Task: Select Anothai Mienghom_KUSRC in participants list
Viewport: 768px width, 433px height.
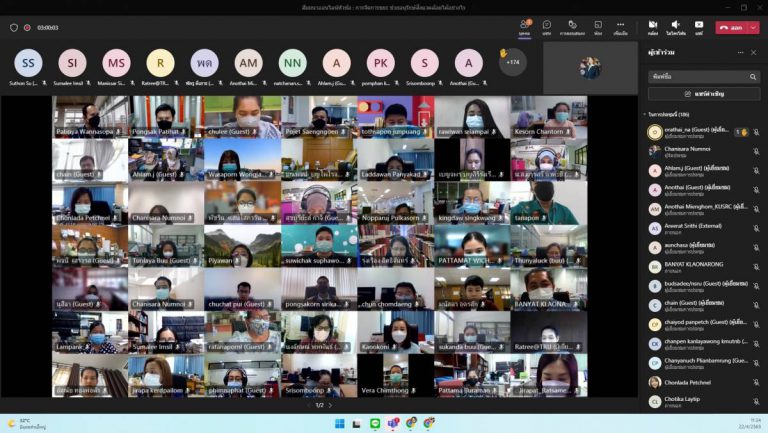Action: coord(698,208)
